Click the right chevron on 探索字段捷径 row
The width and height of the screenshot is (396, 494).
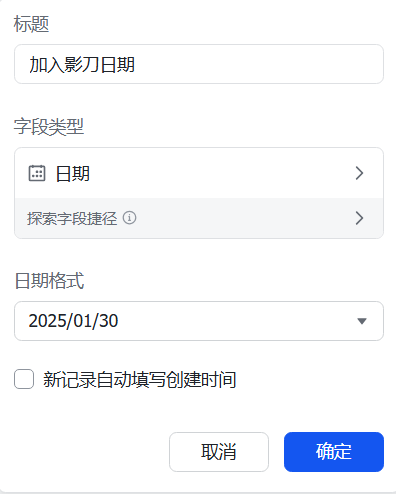pyautogui.click(x=359, y=218)
